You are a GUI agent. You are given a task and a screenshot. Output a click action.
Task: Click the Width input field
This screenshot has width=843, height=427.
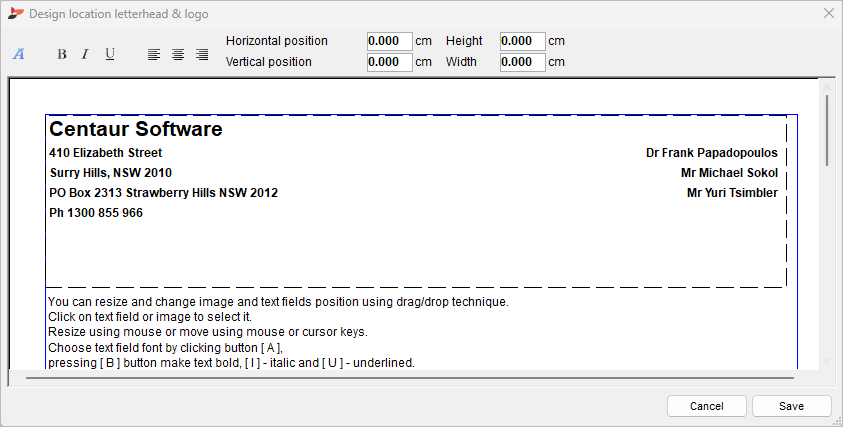point(523,62)
